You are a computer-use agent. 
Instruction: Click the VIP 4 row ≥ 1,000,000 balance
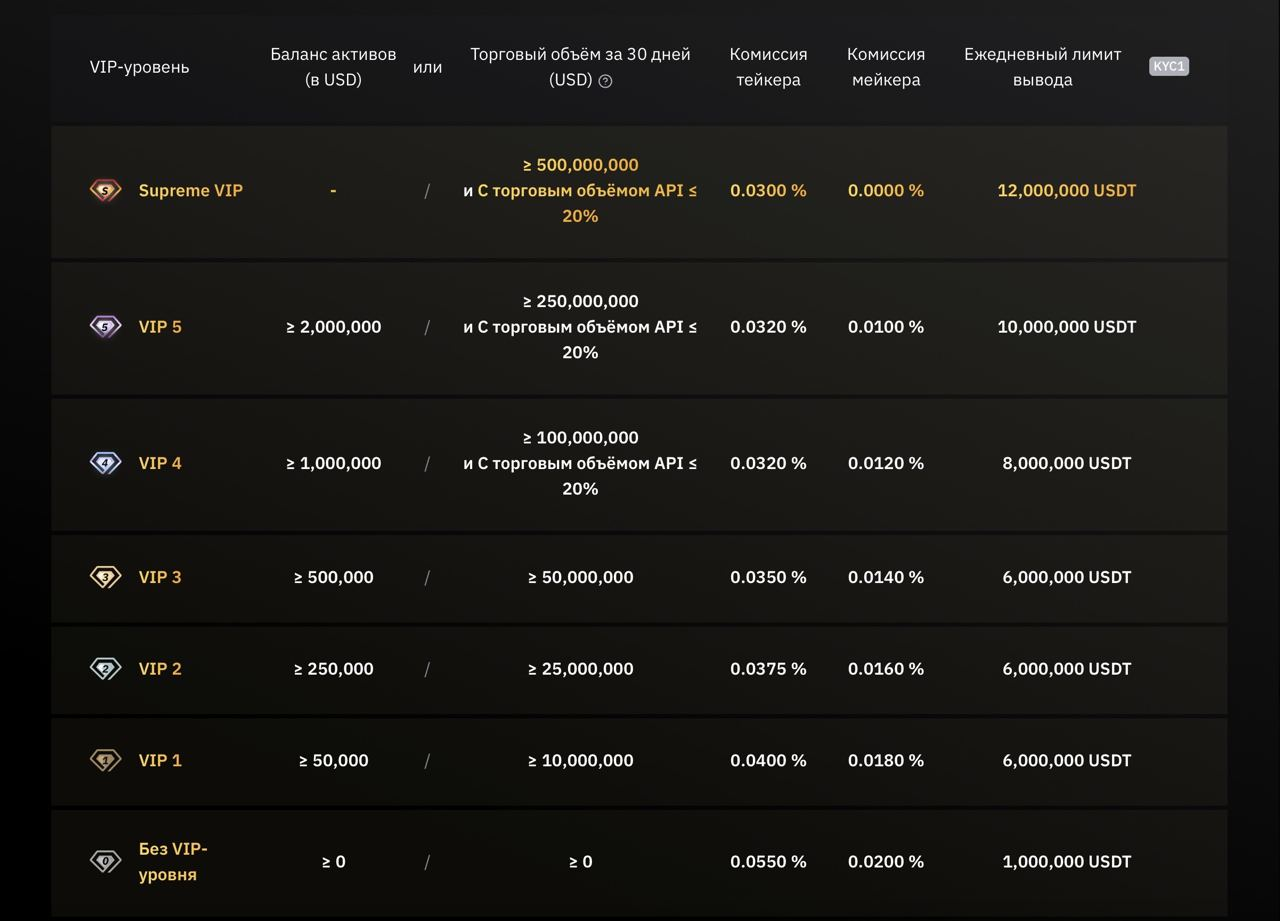(x=333, y=463)
